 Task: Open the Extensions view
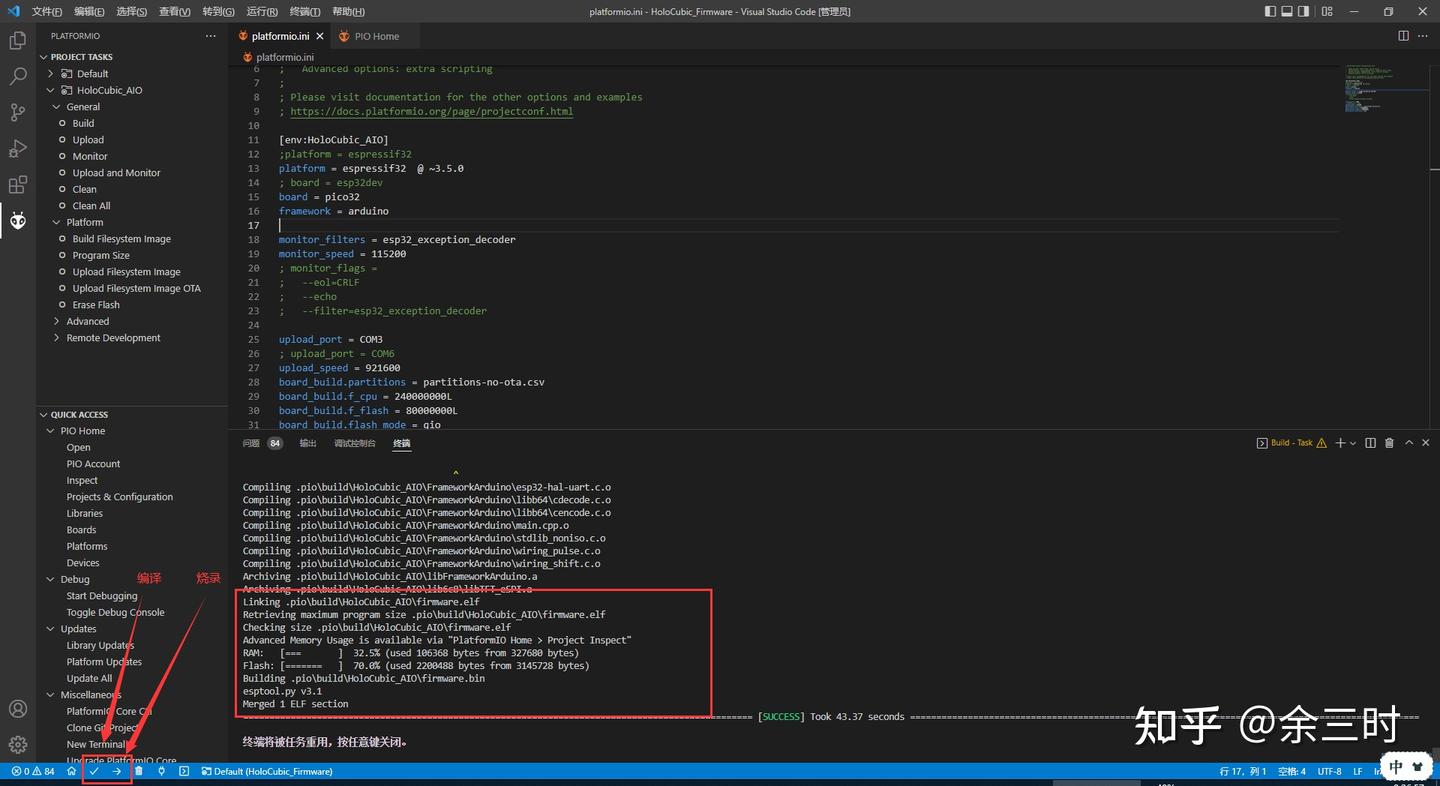17,185
